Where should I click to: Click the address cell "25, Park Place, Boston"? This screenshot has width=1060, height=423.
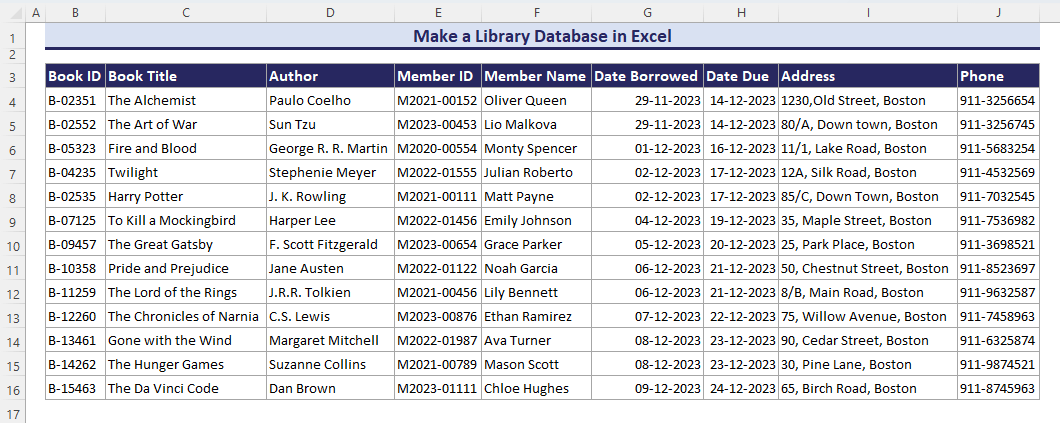click(x=867, y=244)
